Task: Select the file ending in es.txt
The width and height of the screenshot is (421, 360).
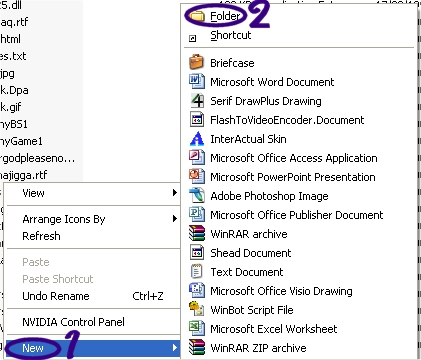Action: click(x=13, y=56)
